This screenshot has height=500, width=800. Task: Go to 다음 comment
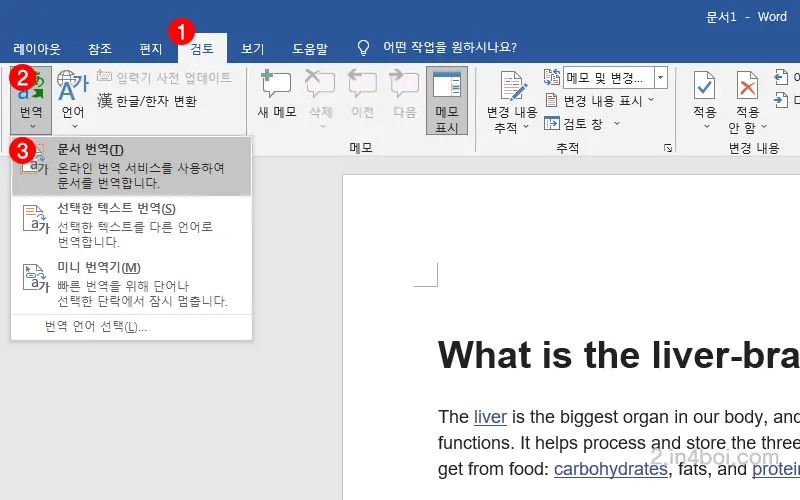[x=405, y=96]
